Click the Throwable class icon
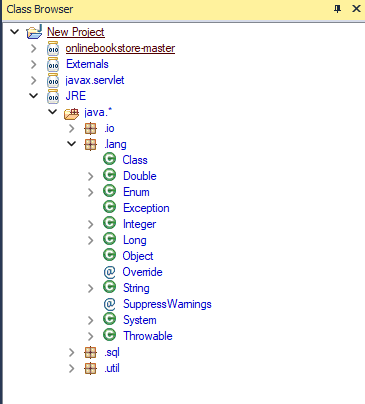The width and height of the screenshot is (365, 404). (x=109, y=335)
